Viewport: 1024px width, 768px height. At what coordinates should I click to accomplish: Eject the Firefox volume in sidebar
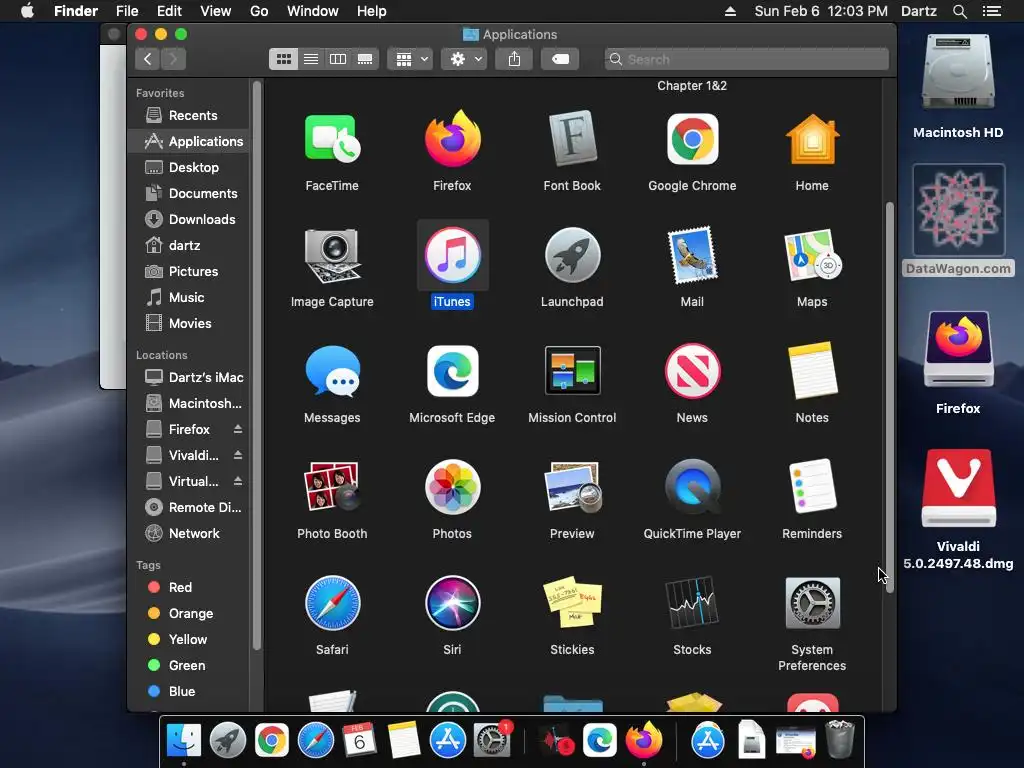[x=238, y=429]
